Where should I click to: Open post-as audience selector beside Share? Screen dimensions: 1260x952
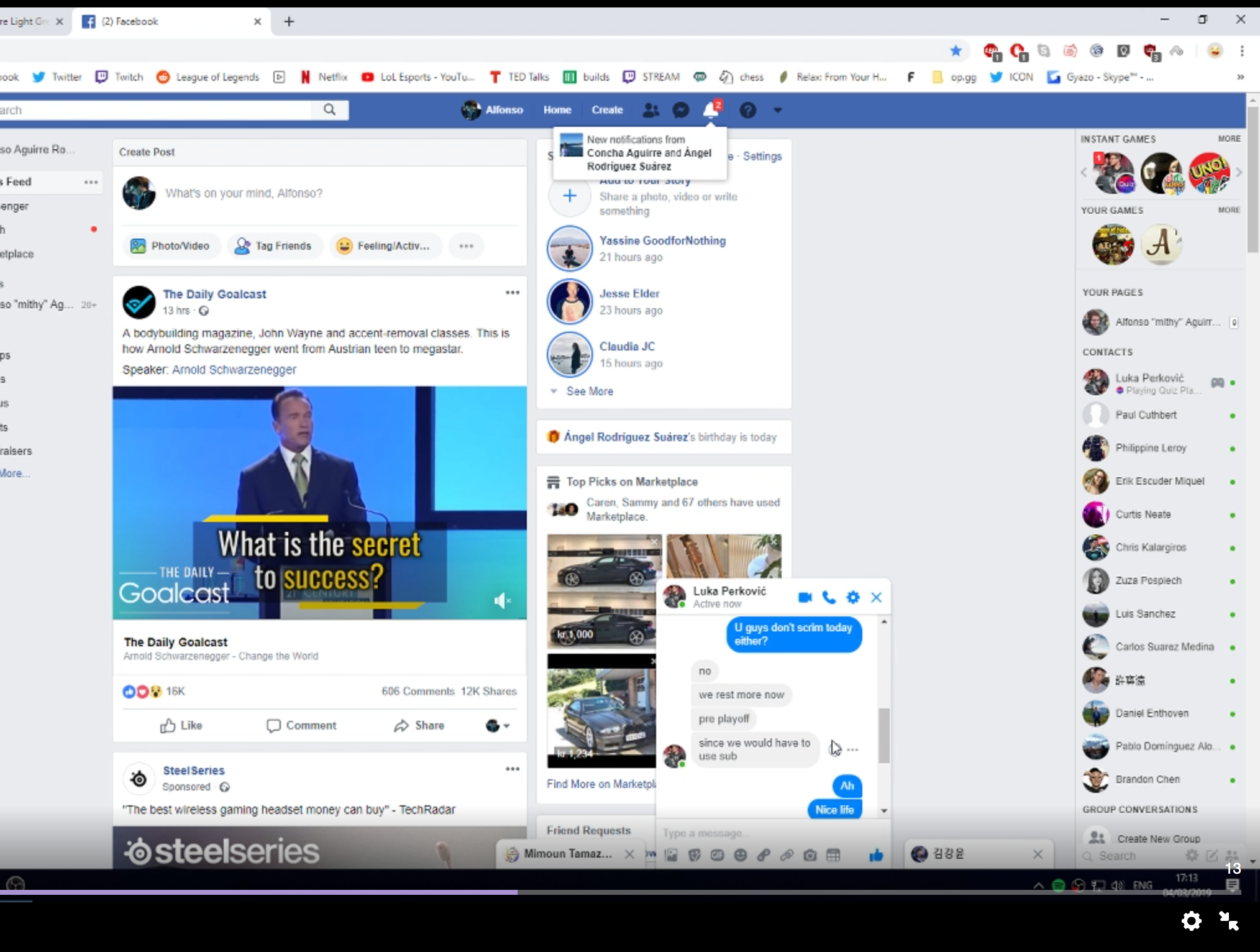[497, 725]
